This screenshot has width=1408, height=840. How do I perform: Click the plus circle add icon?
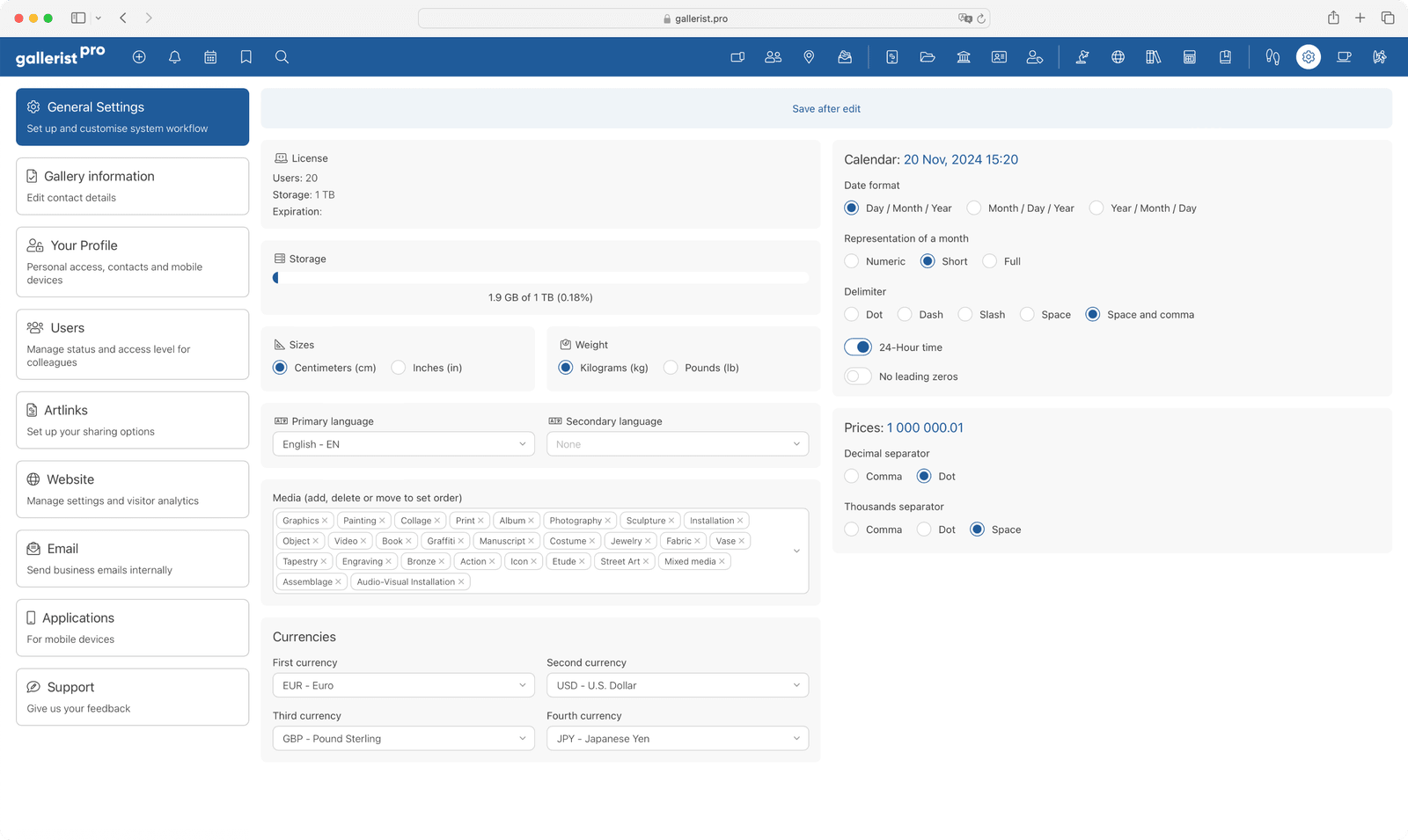139,57
